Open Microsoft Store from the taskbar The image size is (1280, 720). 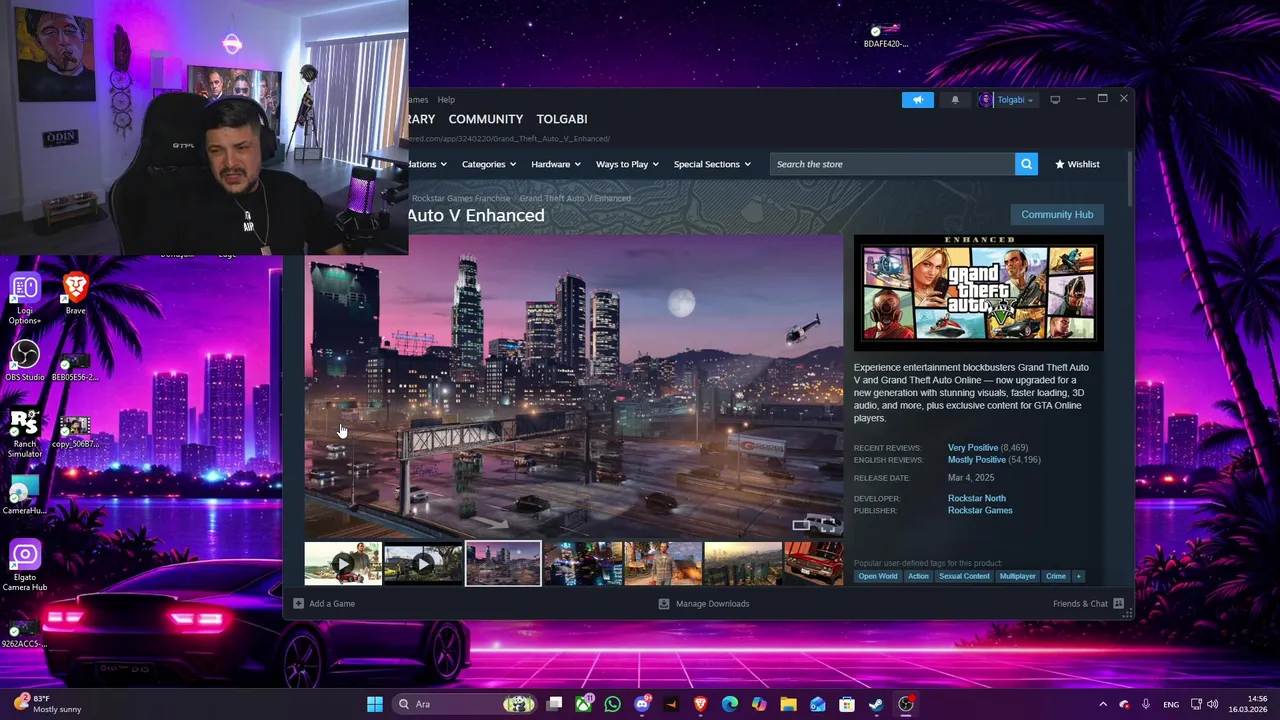point(847,704)
